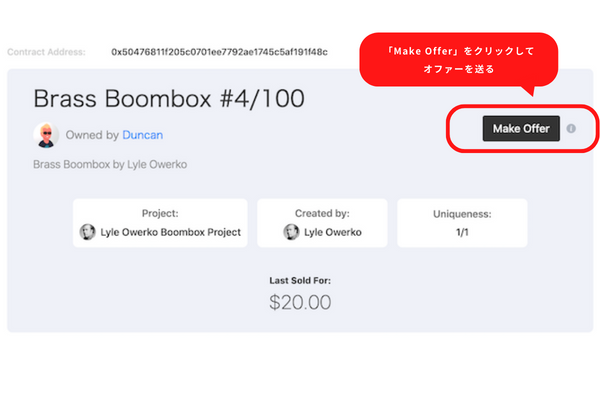Click the Owned by text

(92, 133)
